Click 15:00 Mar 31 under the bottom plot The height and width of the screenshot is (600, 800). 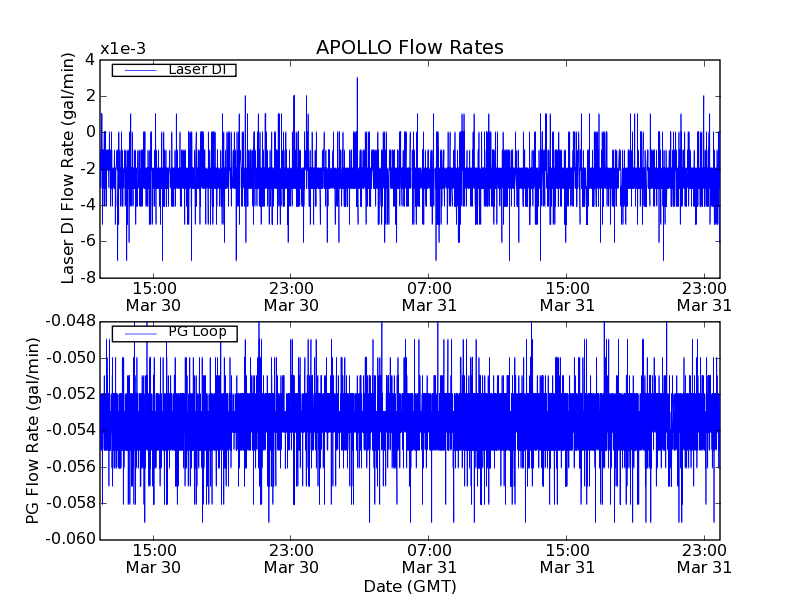point(567,558)
